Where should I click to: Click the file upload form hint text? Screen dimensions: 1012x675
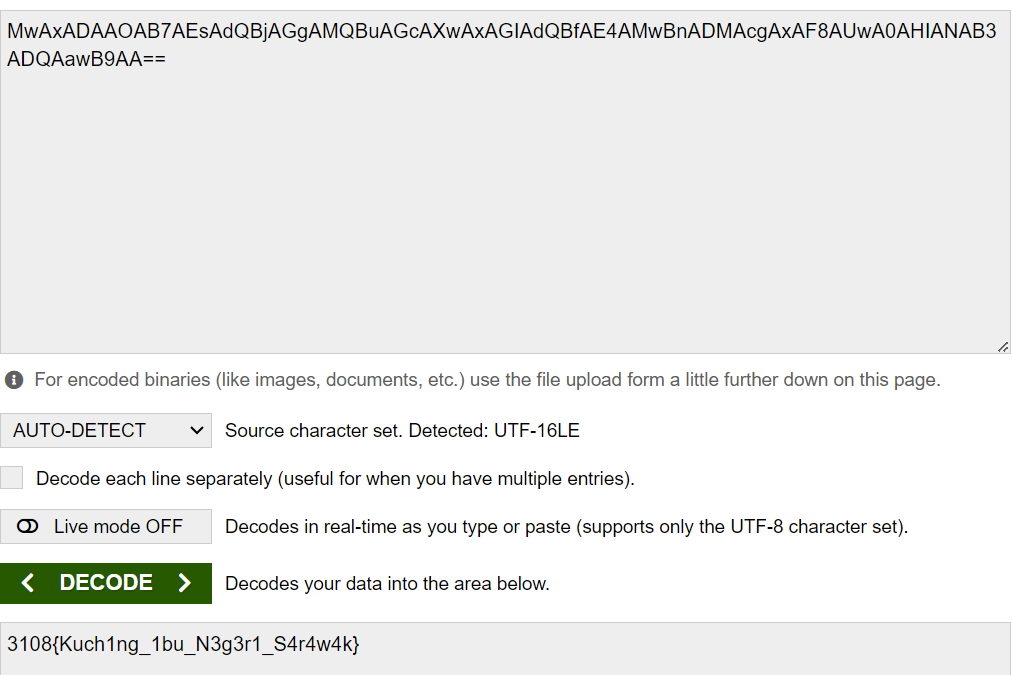pos(487,380)
